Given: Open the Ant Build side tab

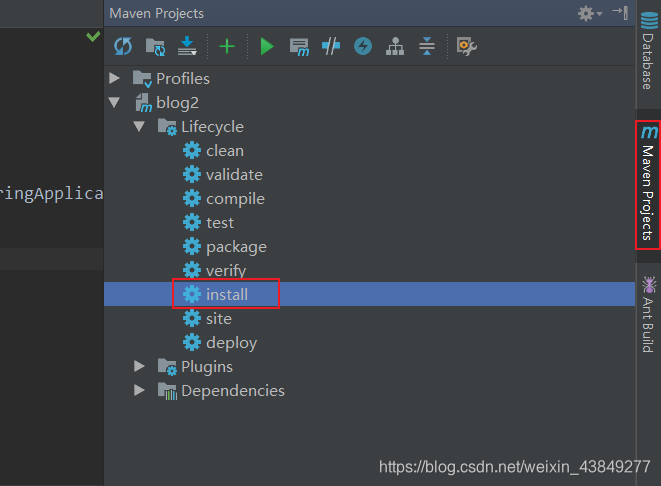Looking at the screenshot, I should [x=648, y=314].
